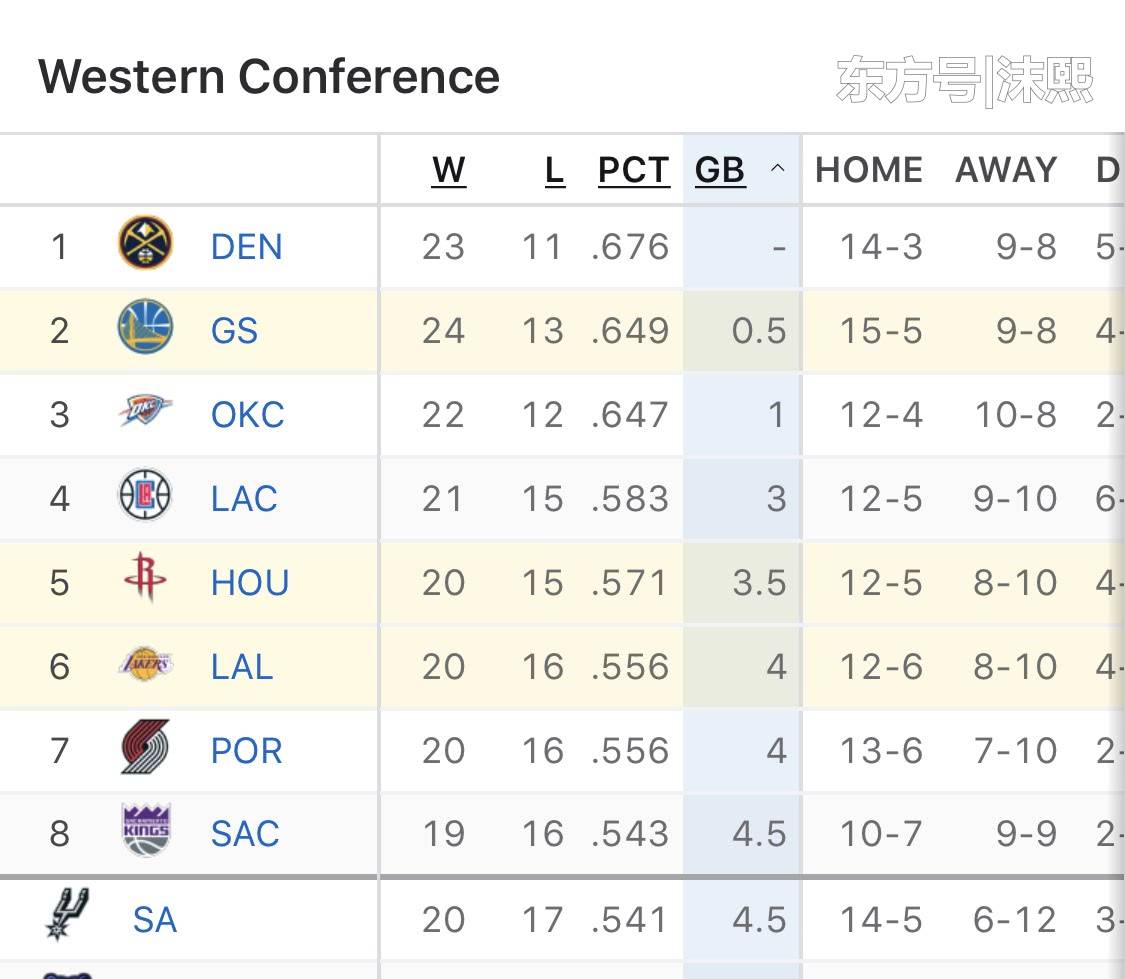The image size is (1125, 979).
Task: Click the Denver Nuggets logo
Action: pos(146,245)
